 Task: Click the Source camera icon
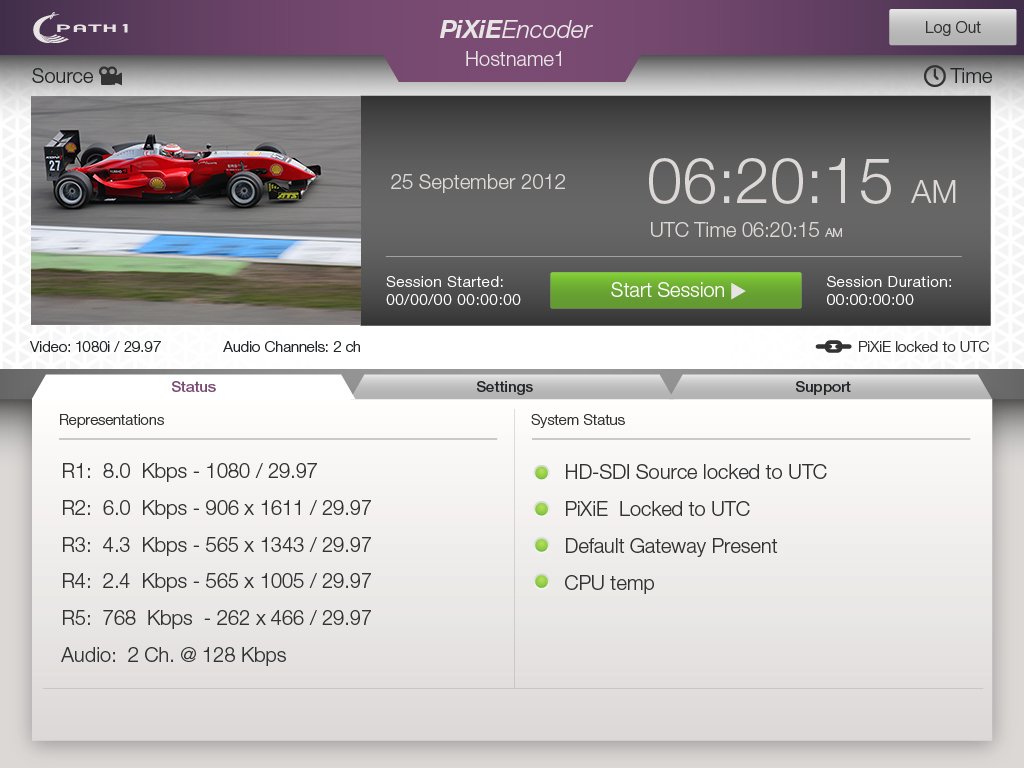[111, 76]
